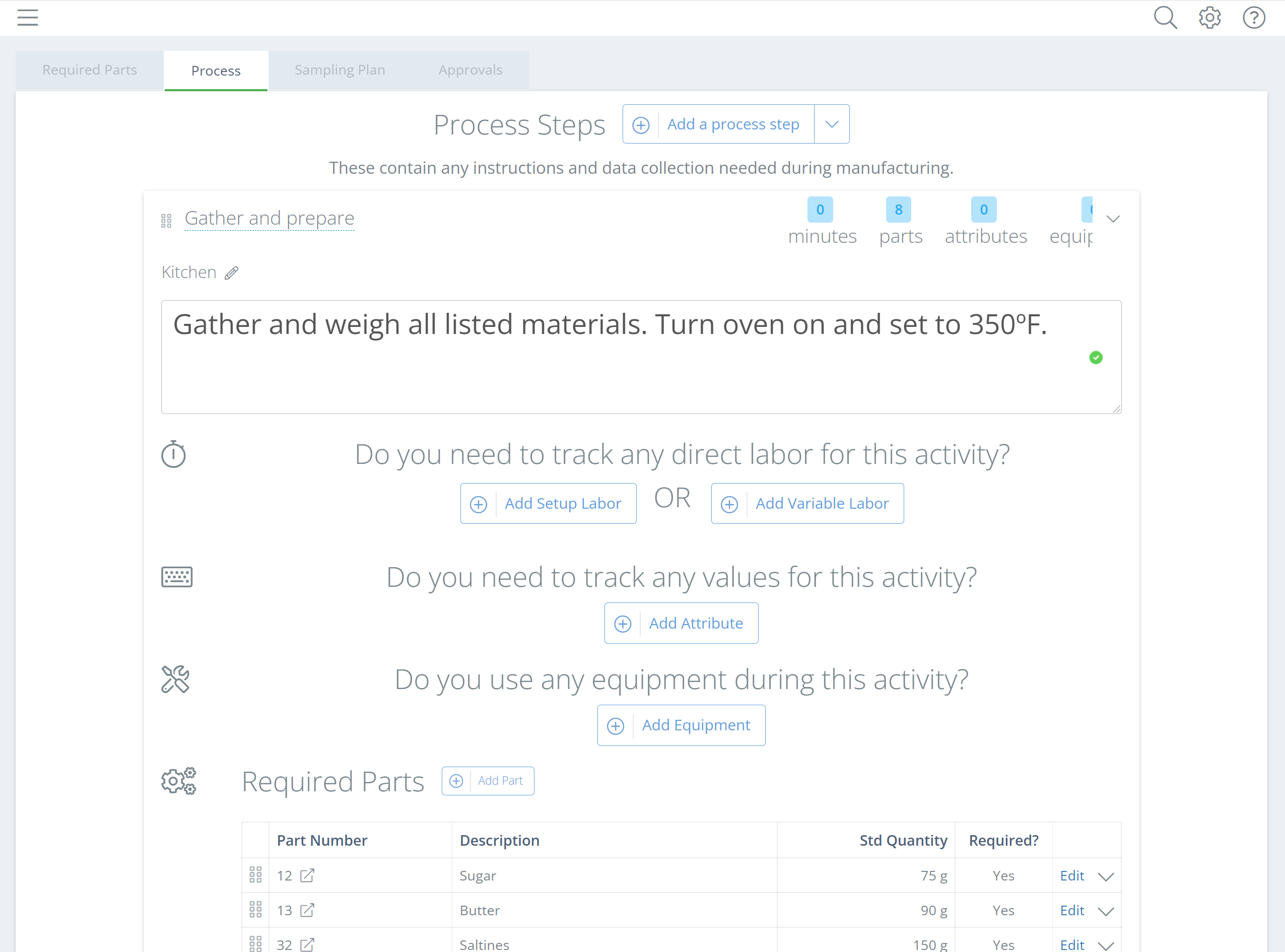Screen dimensions: 1285x952
Task: Click the green checkmark status indicator
Action: pyautogui.click(x=1096, y=358)
